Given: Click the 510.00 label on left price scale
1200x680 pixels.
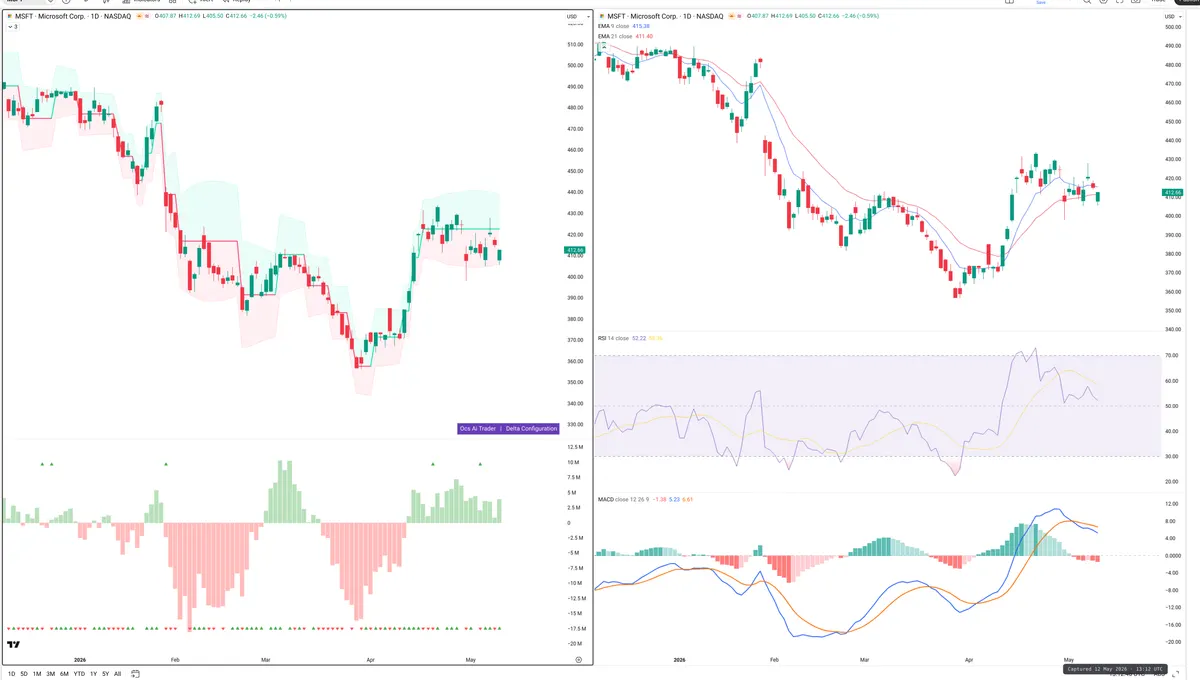Looking at the screenshot, I should point(574,44).
